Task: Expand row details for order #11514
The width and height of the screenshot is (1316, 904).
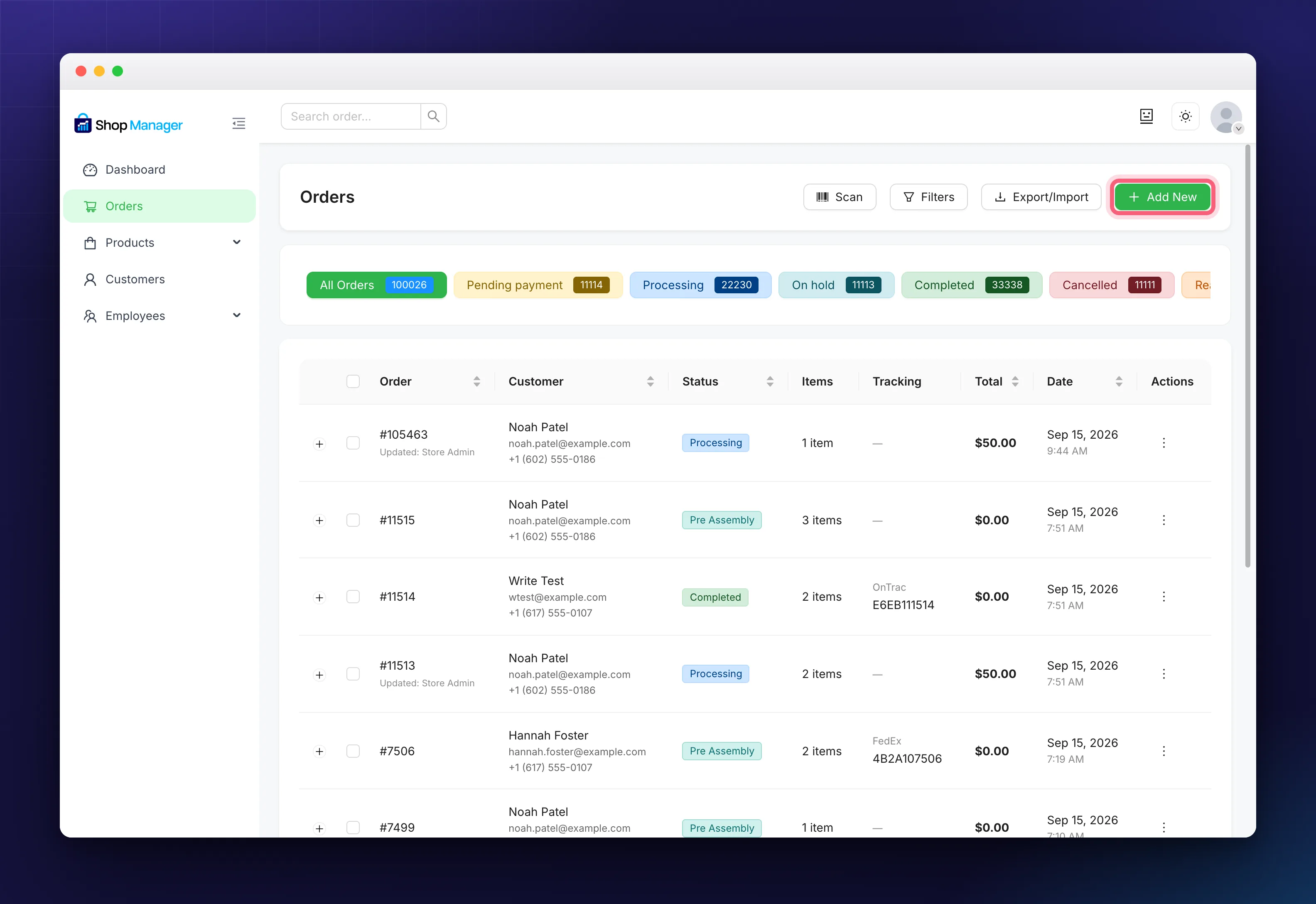Action: 319,597
